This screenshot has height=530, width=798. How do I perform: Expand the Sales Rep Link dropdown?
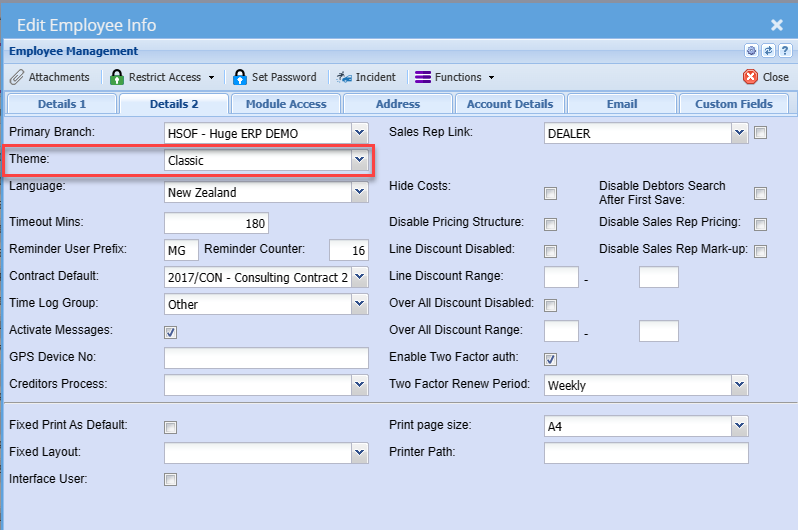[x=740, y=133]
